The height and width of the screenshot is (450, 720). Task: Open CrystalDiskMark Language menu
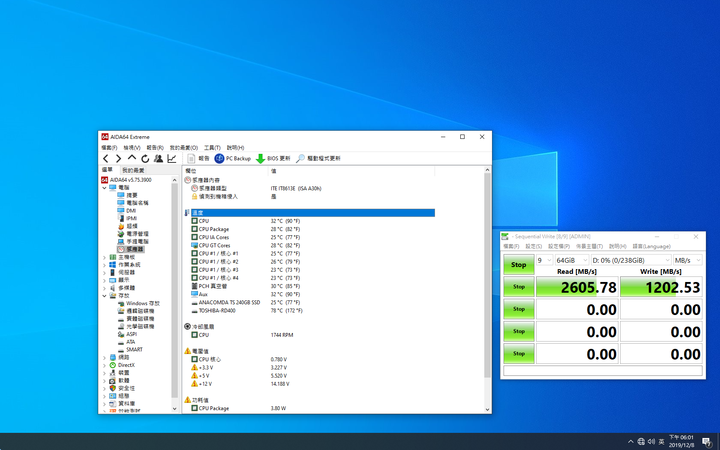[x=652, y=247]
